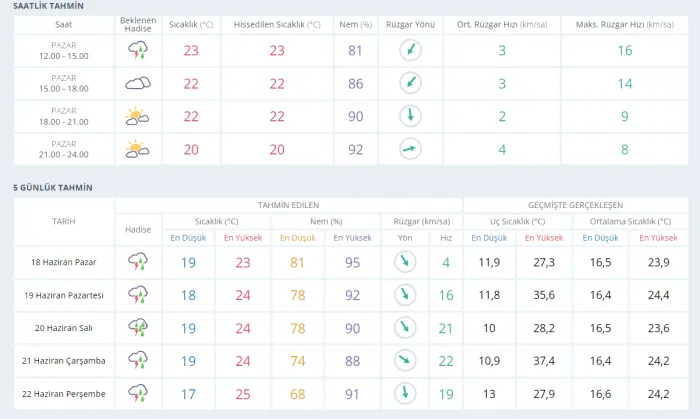700x419 pixels.
Task: Click the 22 Haziran Perşembe date cell
Action: pyautogui.click(x=64, y=394)
